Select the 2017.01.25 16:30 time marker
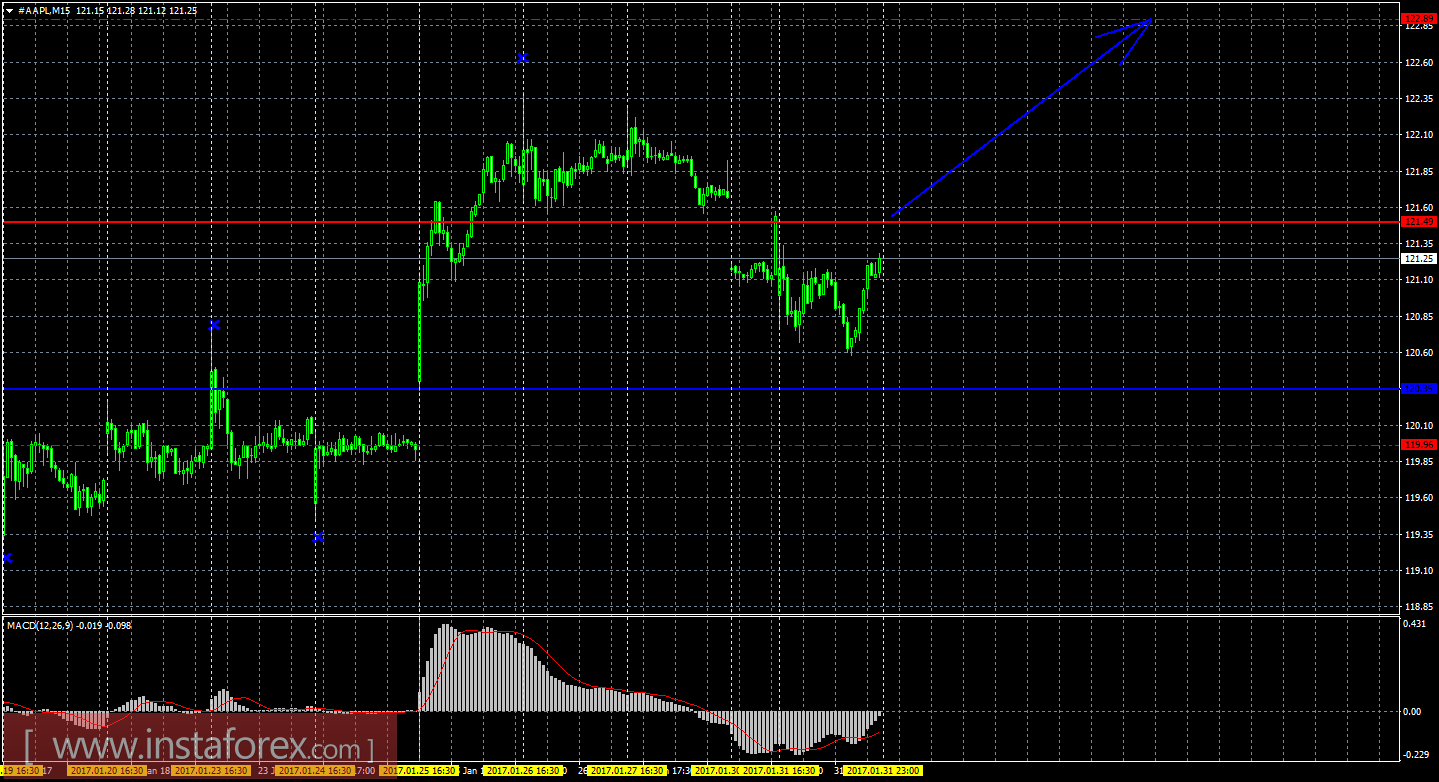 pyautogui.click(x=420, y=771)
